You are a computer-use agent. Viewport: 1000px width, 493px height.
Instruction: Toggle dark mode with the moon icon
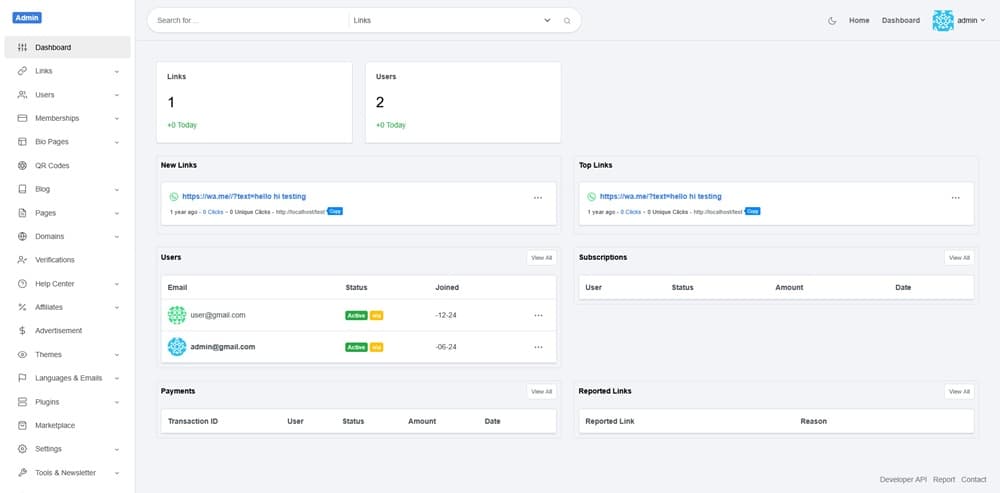pyautogui.click(x=832, y=20)
